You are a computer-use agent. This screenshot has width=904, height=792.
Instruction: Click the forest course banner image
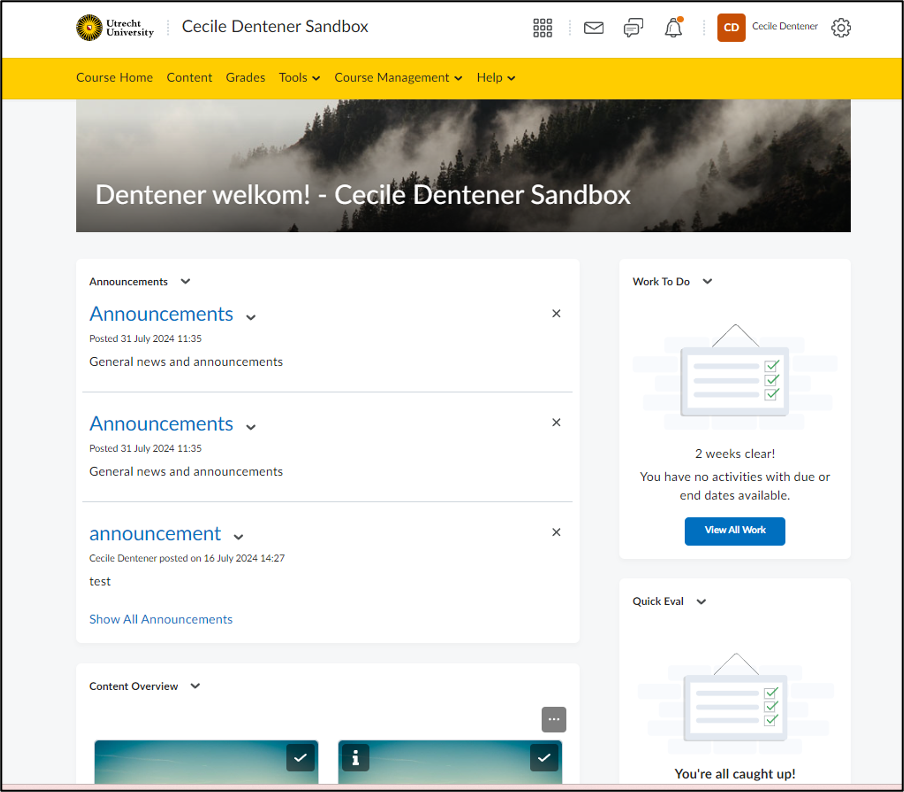(463, 165)
